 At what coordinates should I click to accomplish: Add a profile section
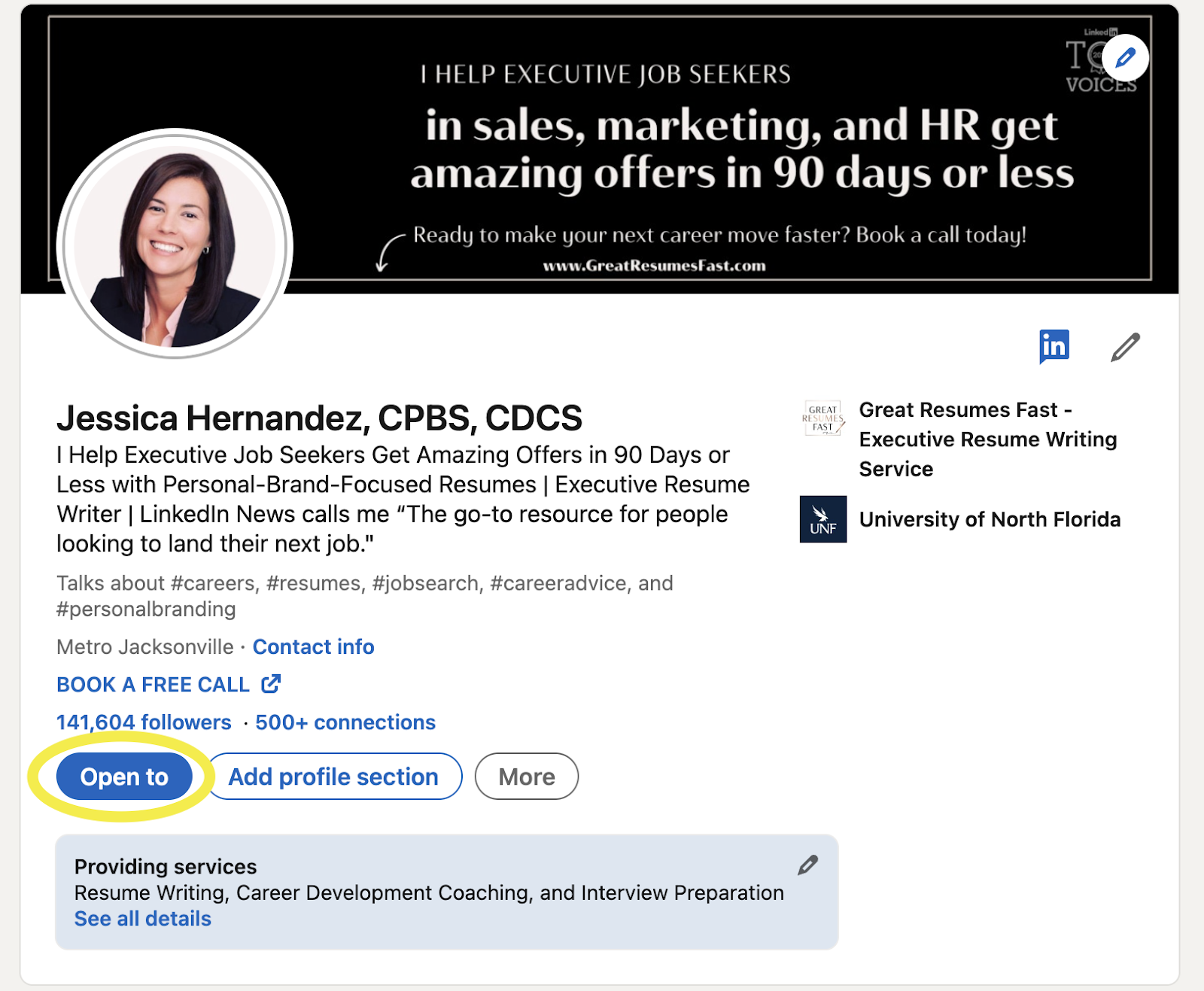click(x=333, y=777)
